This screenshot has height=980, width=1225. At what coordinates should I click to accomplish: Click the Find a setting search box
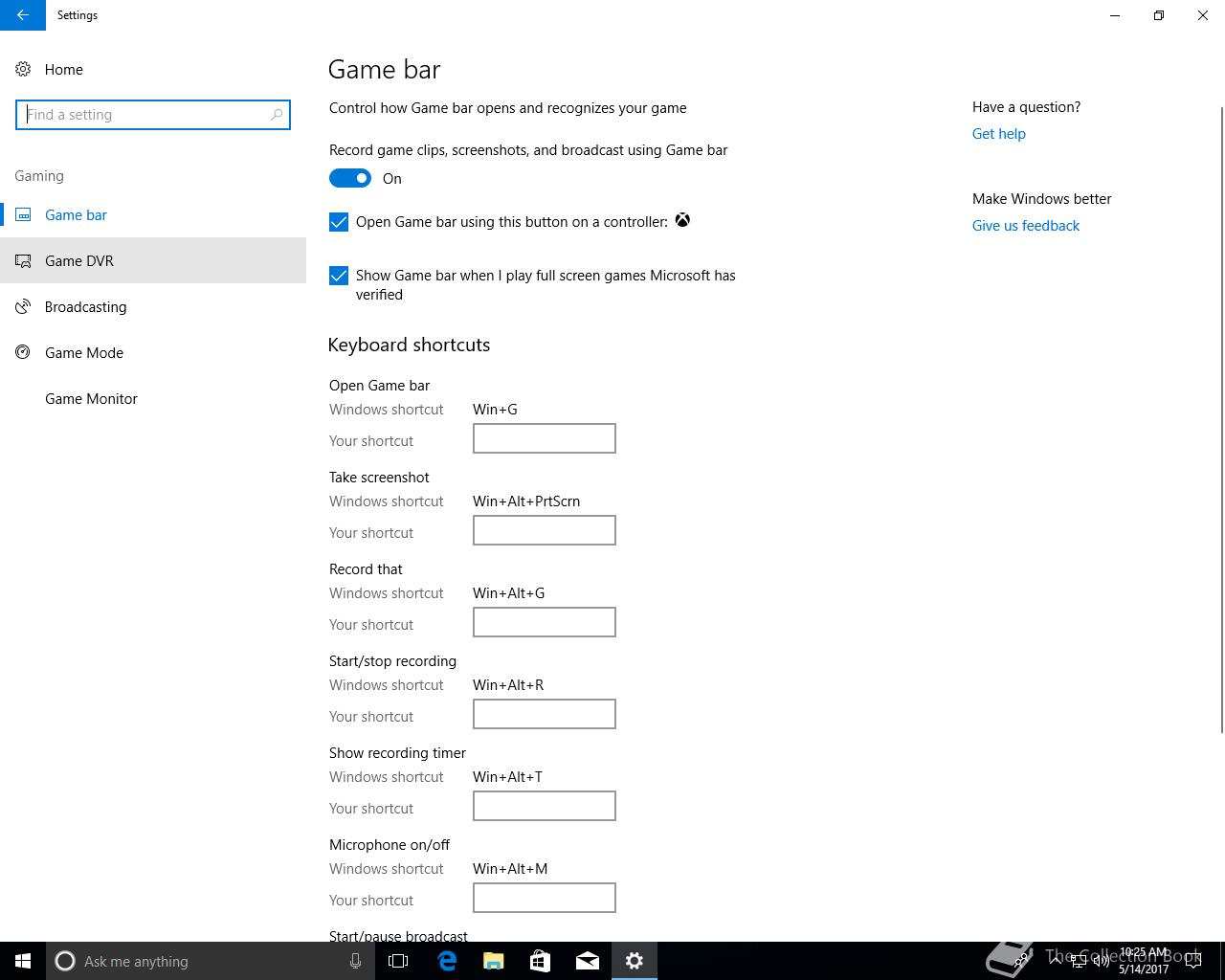tap(153, 115)
